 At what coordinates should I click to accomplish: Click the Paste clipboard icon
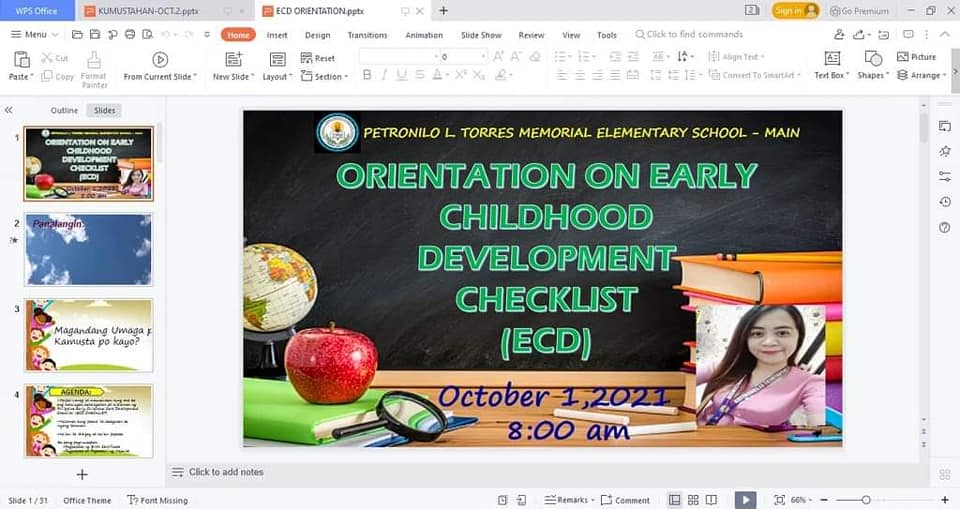click(22, 59)
